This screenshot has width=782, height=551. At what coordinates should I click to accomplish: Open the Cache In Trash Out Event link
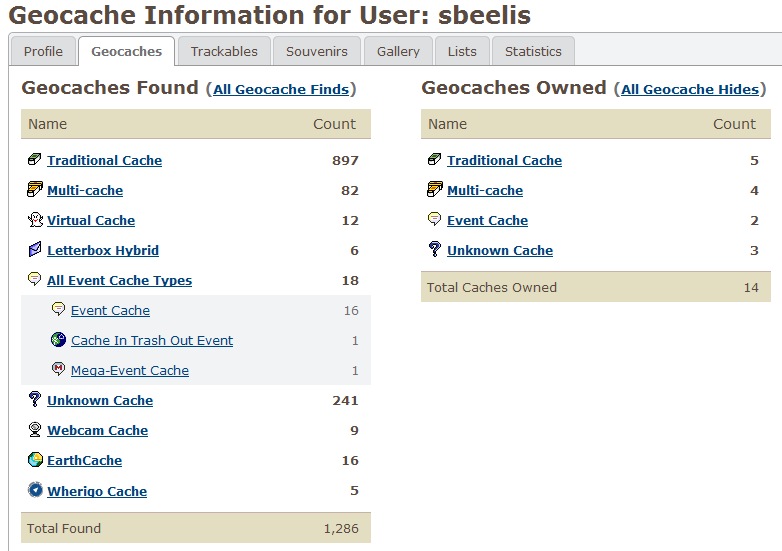[152, 340]
